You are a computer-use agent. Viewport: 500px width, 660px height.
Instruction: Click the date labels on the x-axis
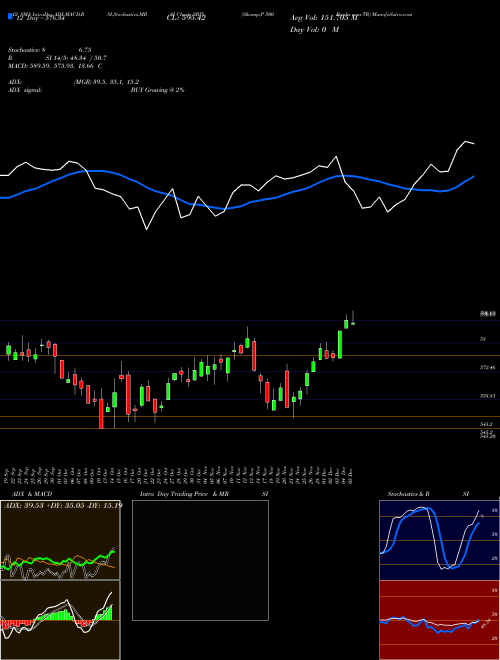(180, 476)
